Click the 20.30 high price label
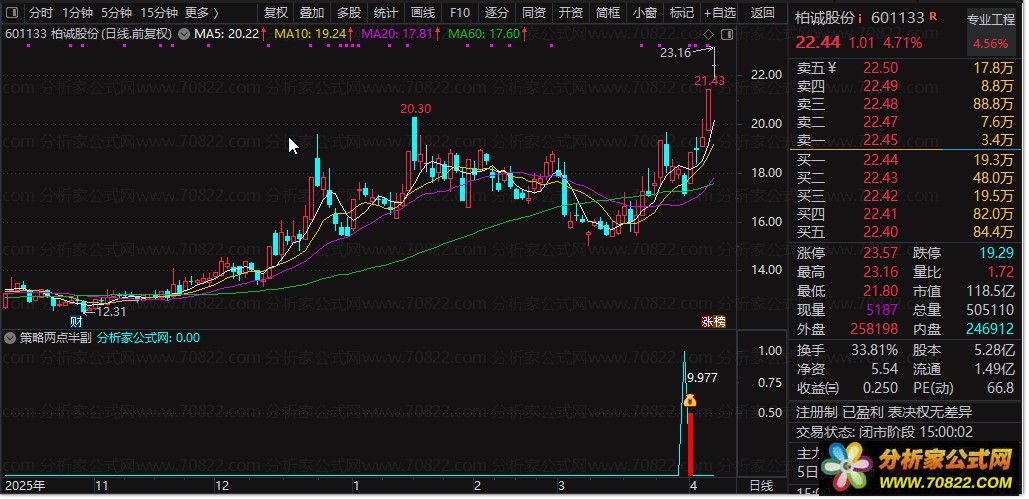 click(x=415, y=109)
